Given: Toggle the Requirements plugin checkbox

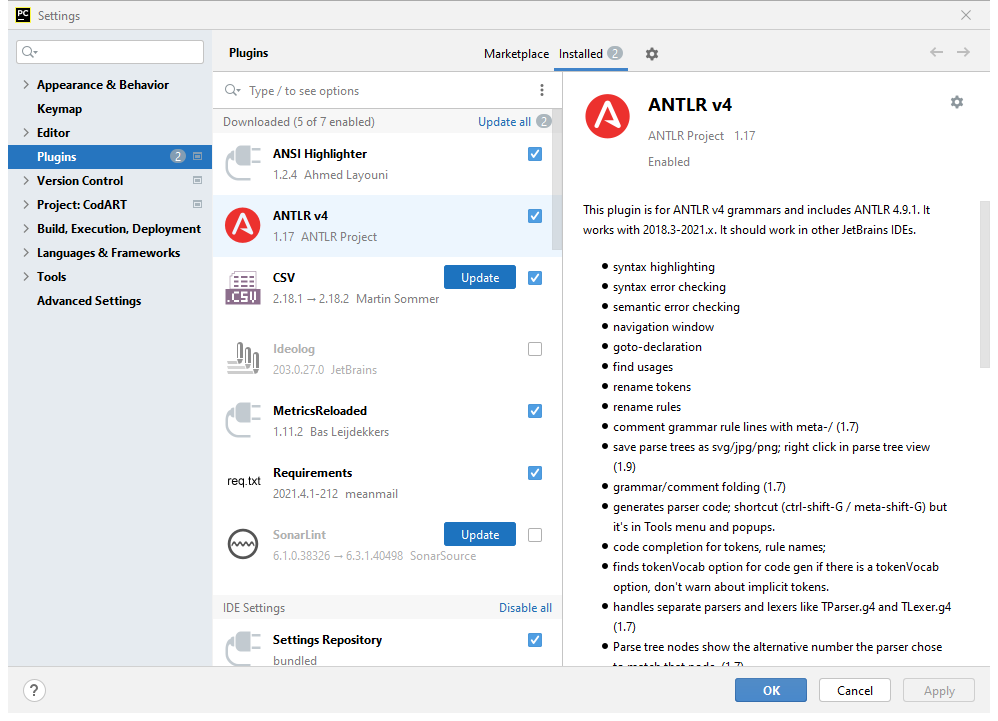Looking at the screenshot, I should [535, 473].
